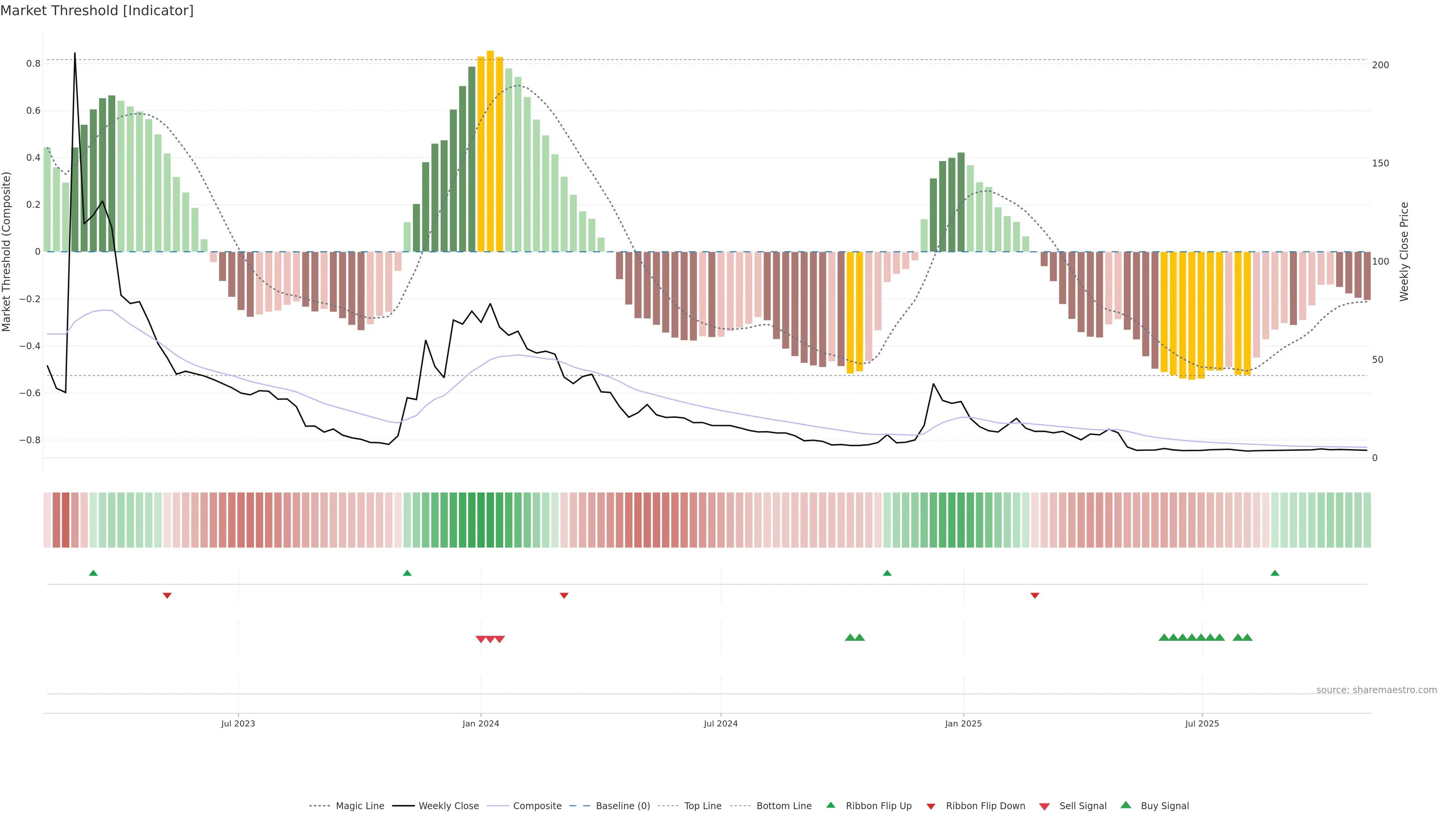Screen dimensions: 1456x819
Task: Click the Buy Signal legend triangle icon
Action: click(x=1126, y=805)
